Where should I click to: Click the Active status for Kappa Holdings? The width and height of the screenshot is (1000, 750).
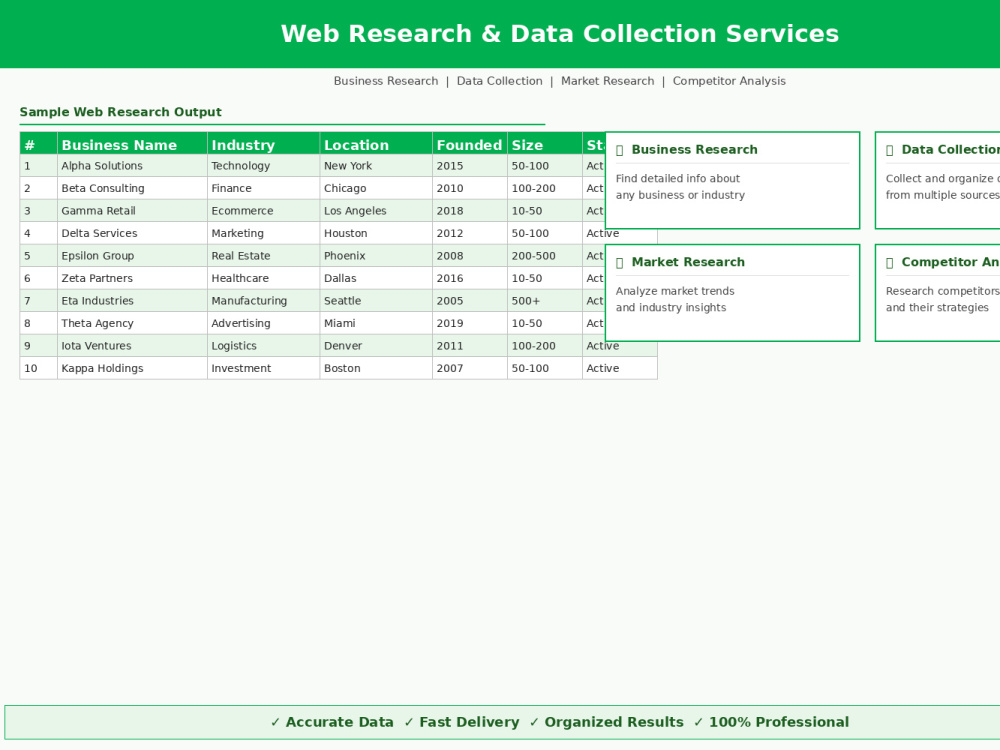click(619, 368)
